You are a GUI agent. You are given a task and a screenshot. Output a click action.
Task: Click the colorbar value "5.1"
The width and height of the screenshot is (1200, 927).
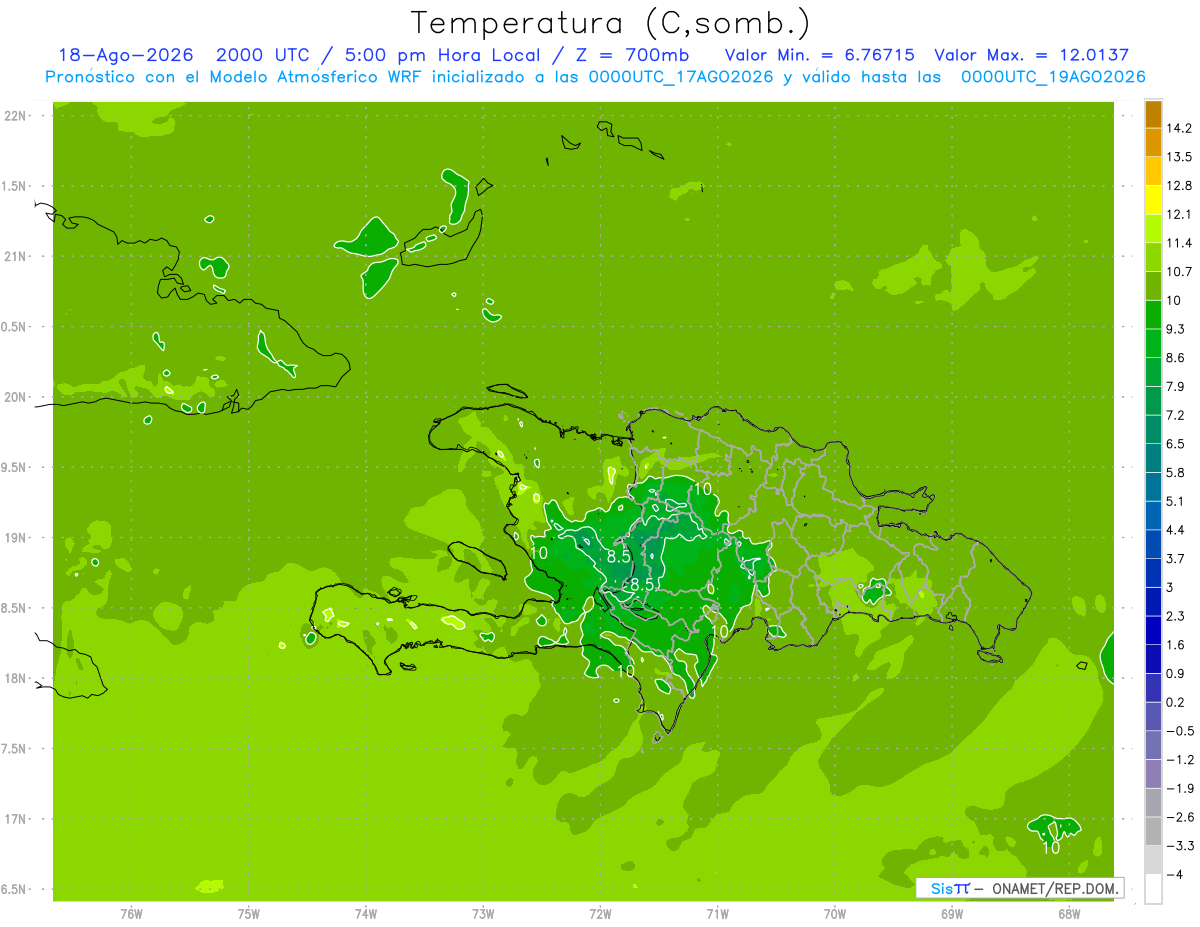(x=1177, y=501)
